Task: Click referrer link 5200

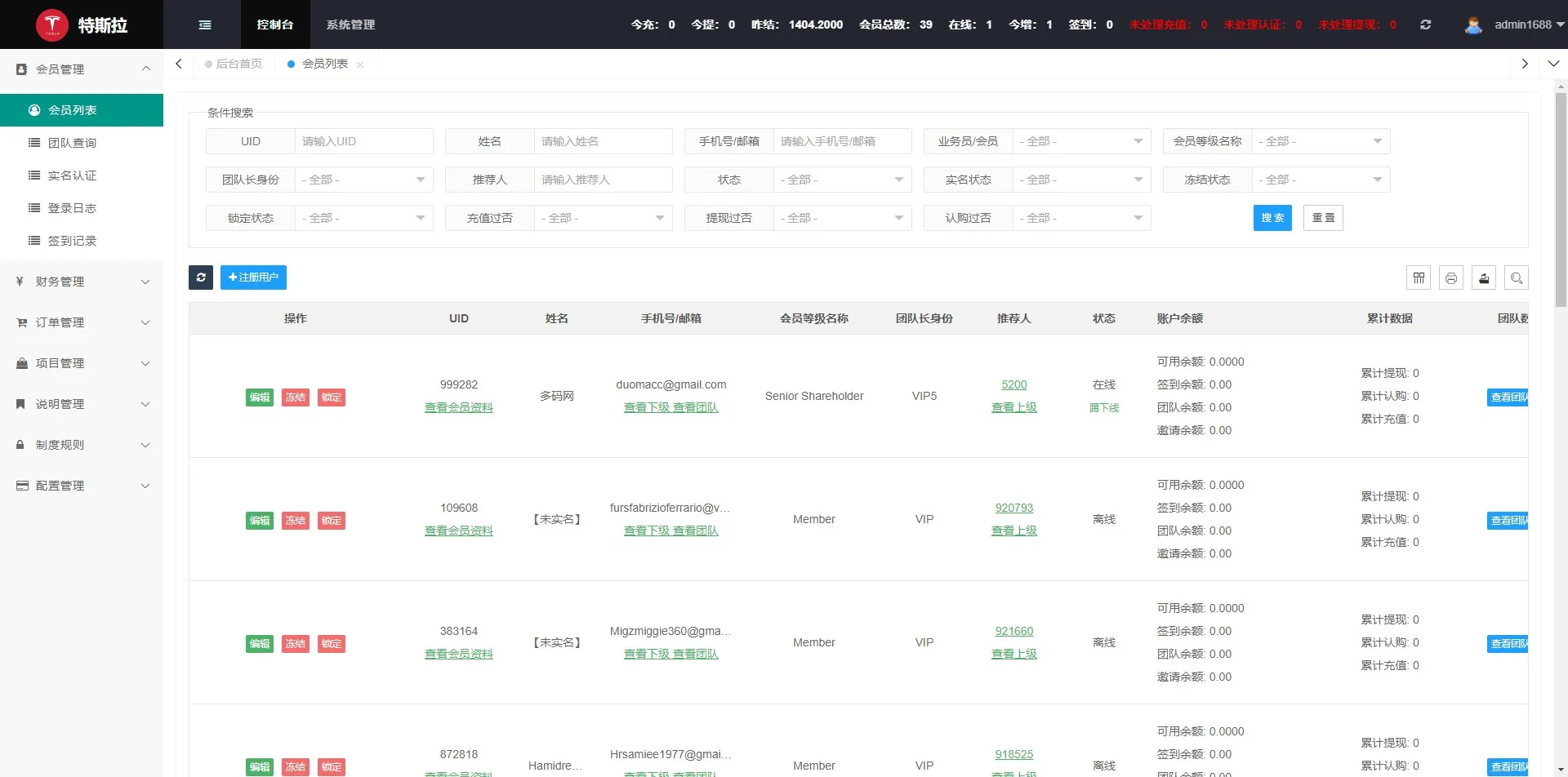Action: coord(1014,384)
